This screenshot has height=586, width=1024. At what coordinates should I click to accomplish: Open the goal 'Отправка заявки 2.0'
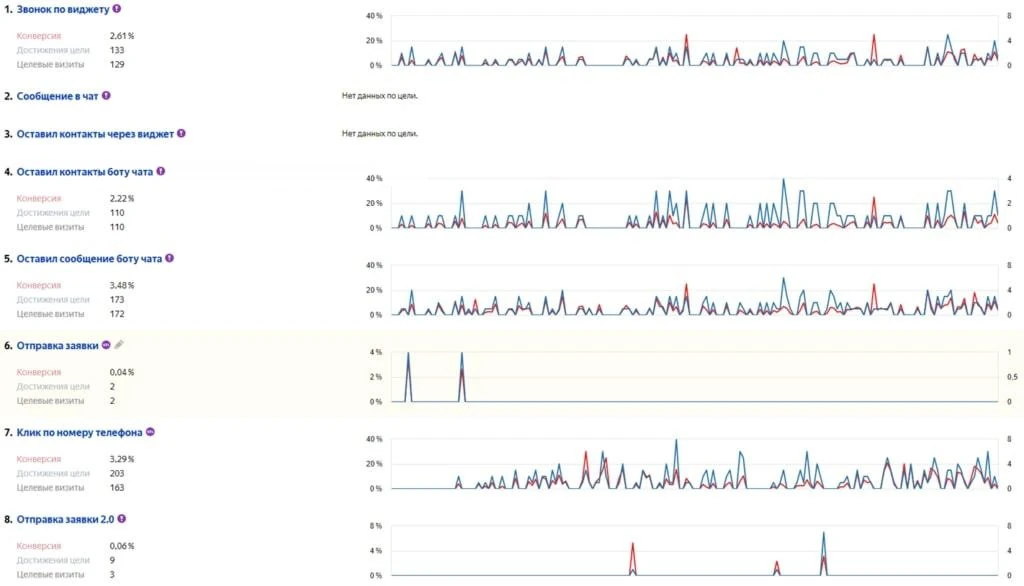pos(65,519)
